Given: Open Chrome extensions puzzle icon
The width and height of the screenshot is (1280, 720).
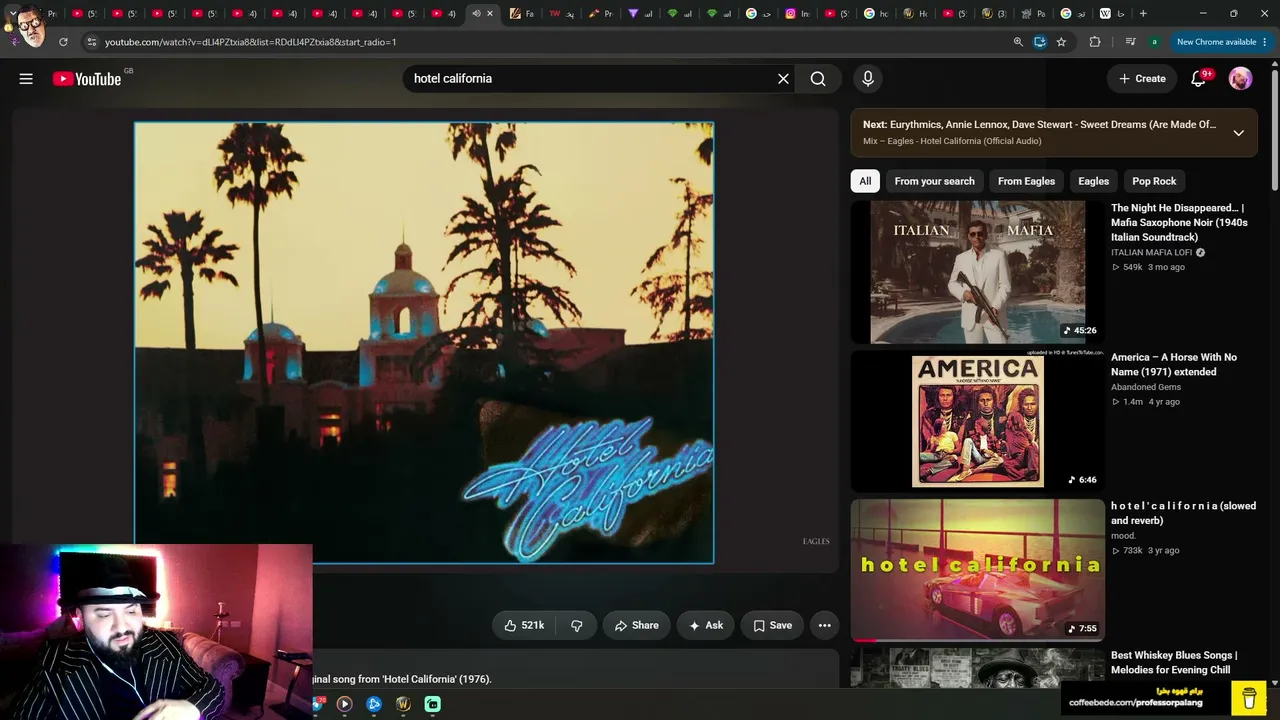Looking at the screenshot, I should pyautogui.click(x=1095, y=42).
